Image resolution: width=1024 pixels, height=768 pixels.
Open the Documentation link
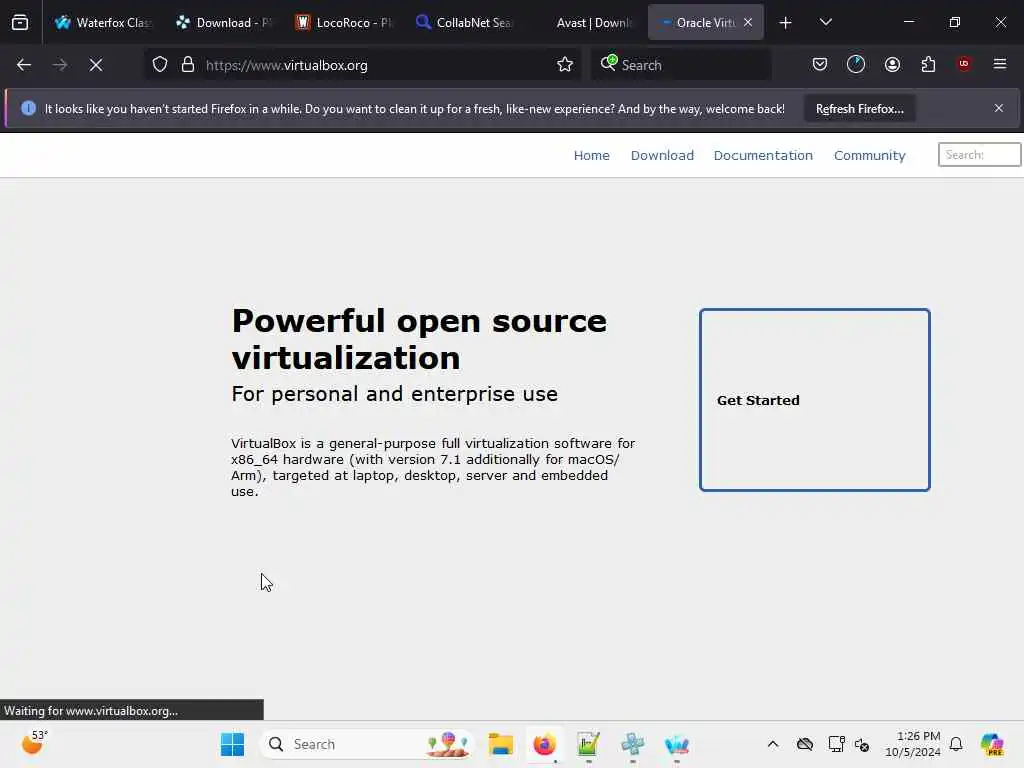(763, 155)
